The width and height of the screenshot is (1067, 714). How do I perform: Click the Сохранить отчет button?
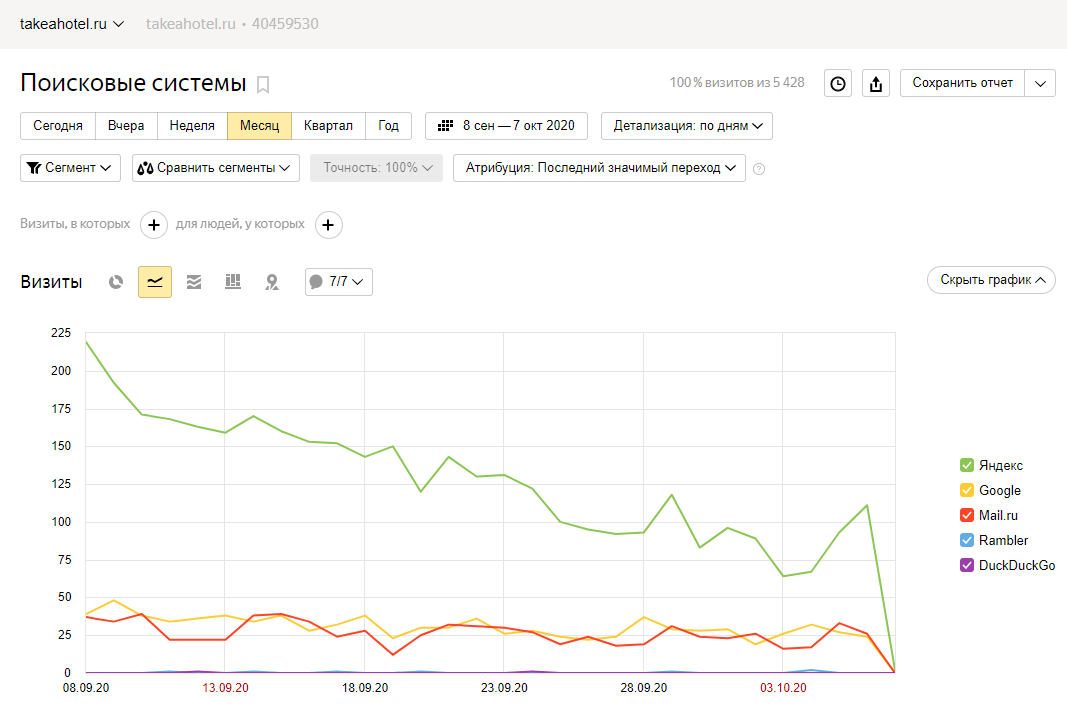962,83
